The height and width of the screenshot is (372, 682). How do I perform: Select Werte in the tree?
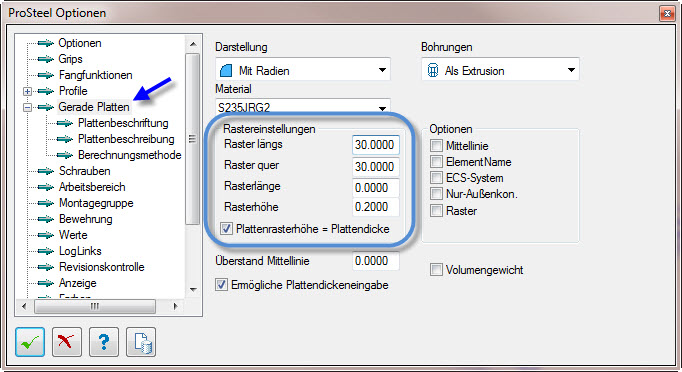coord(73,235)
